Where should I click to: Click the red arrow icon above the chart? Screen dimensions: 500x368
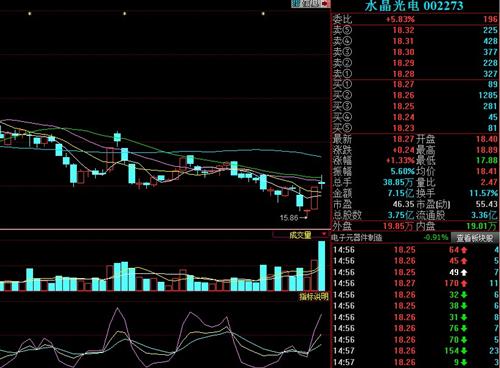(x=325, y=4)
